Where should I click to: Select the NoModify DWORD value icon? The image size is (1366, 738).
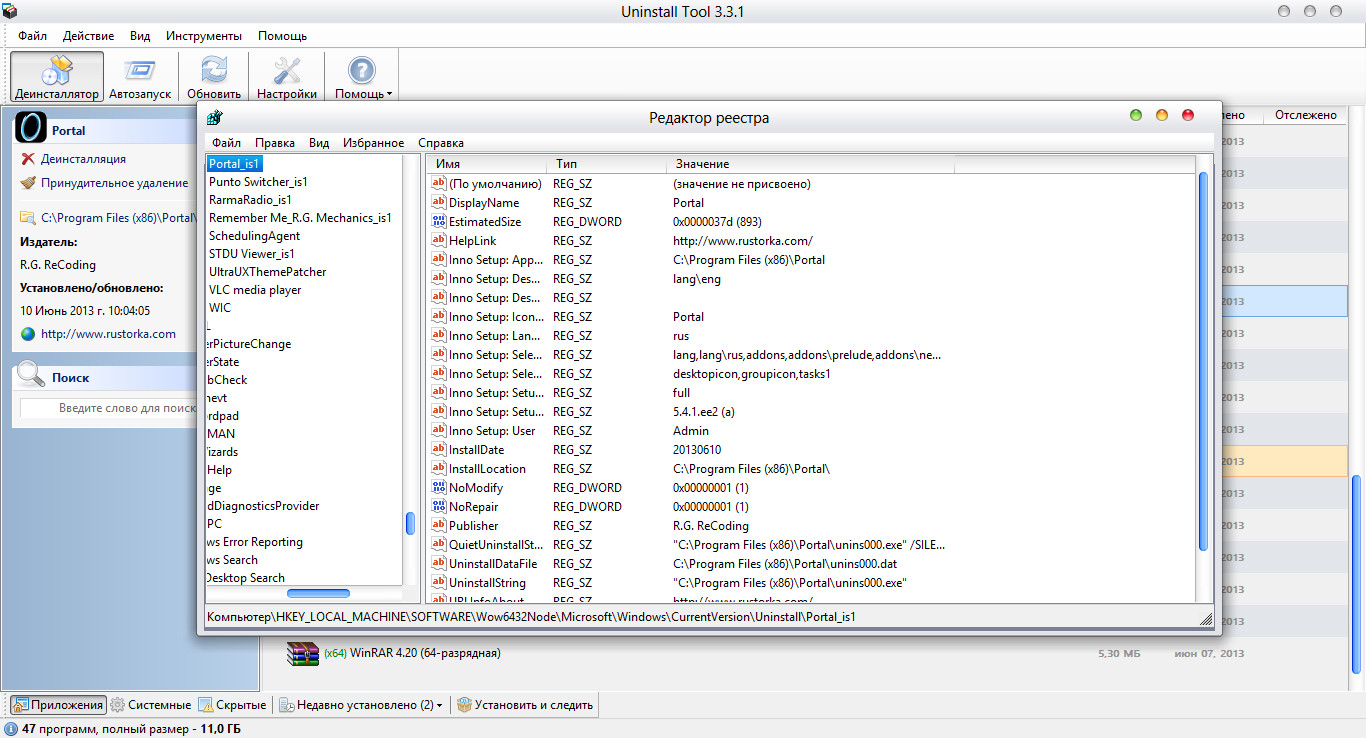[x=438, y=488]
